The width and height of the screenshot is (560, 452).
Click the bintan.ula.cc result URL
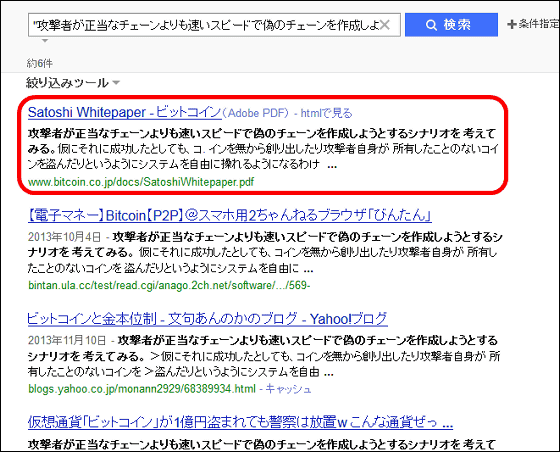click(x=169, y=285)
